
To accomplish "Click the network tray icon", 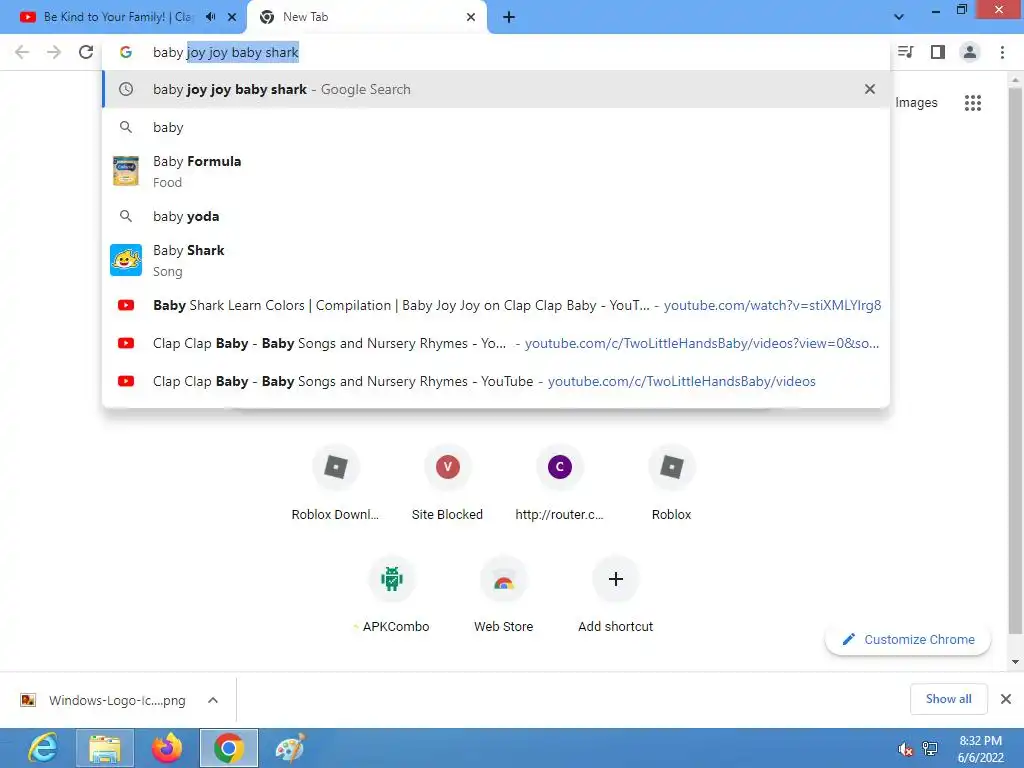I will [930, 748].
